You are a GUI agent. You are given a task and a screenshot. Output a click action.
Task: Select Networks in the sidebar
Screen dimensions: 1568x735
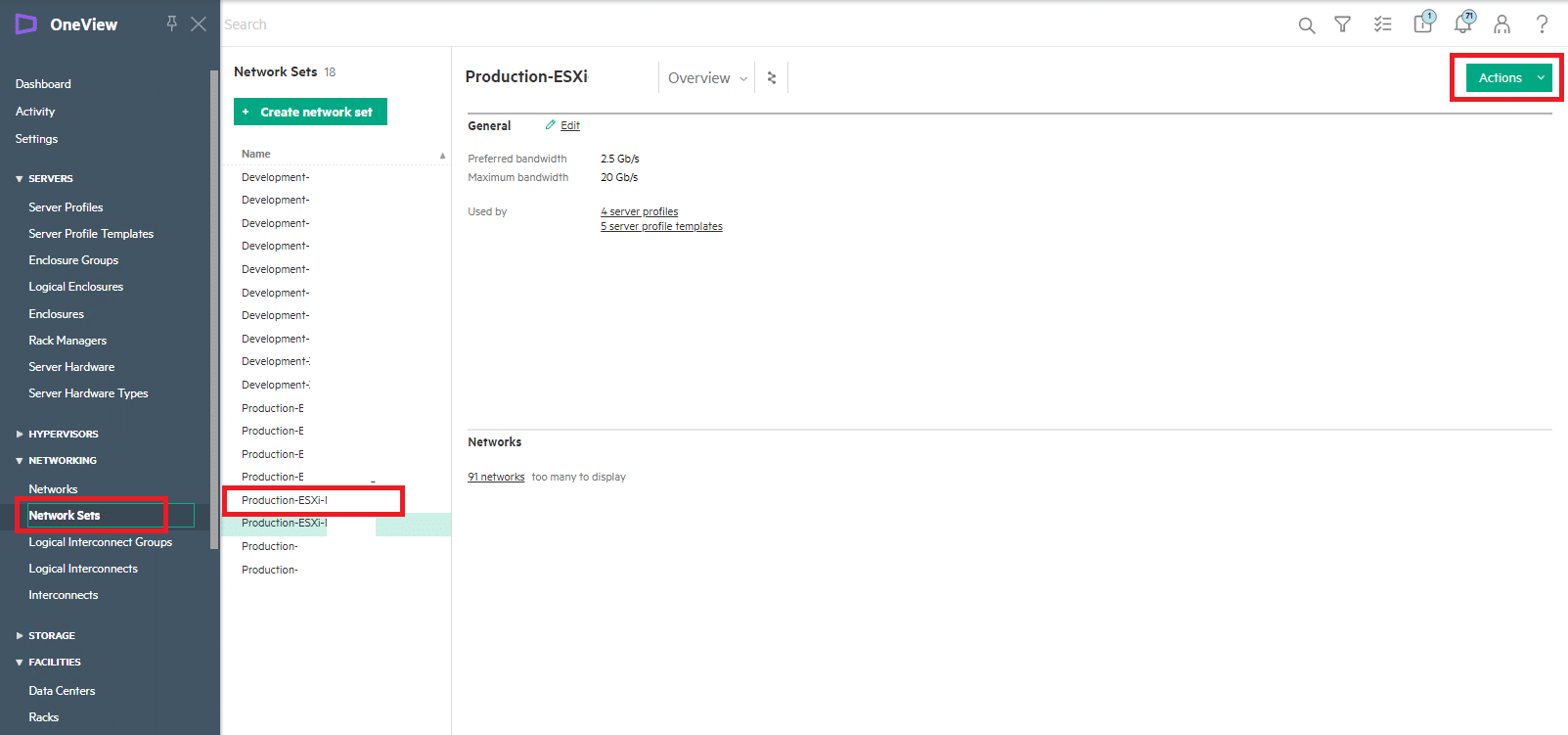[53, 489]
